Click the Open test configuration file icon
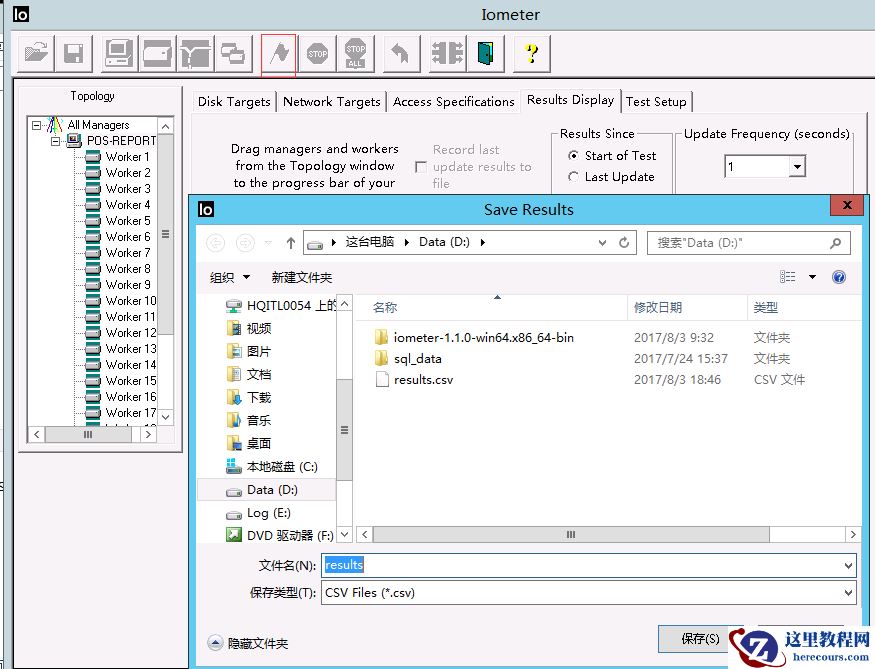Image resolution: width=875 pixels, height=669 pixels. pyautogui.click(x=37, y=53)
